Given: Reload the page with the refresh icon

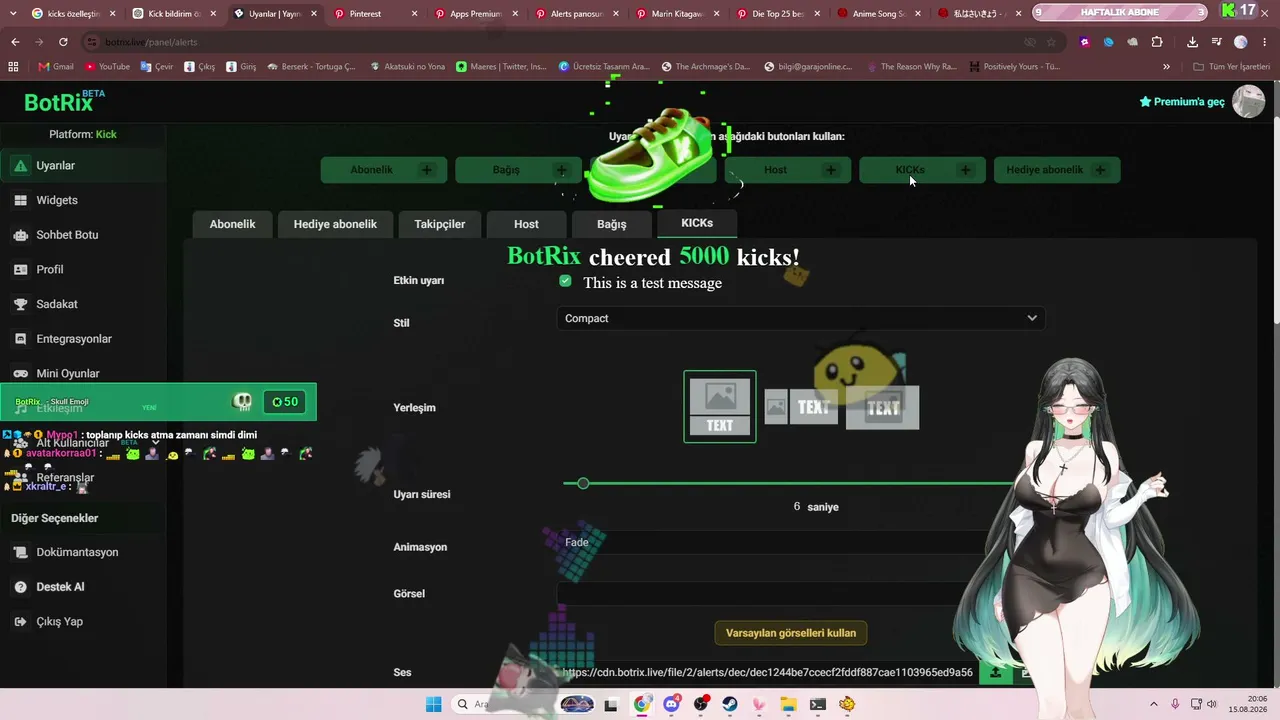Looking at the screenshot, I should point(63,42).
